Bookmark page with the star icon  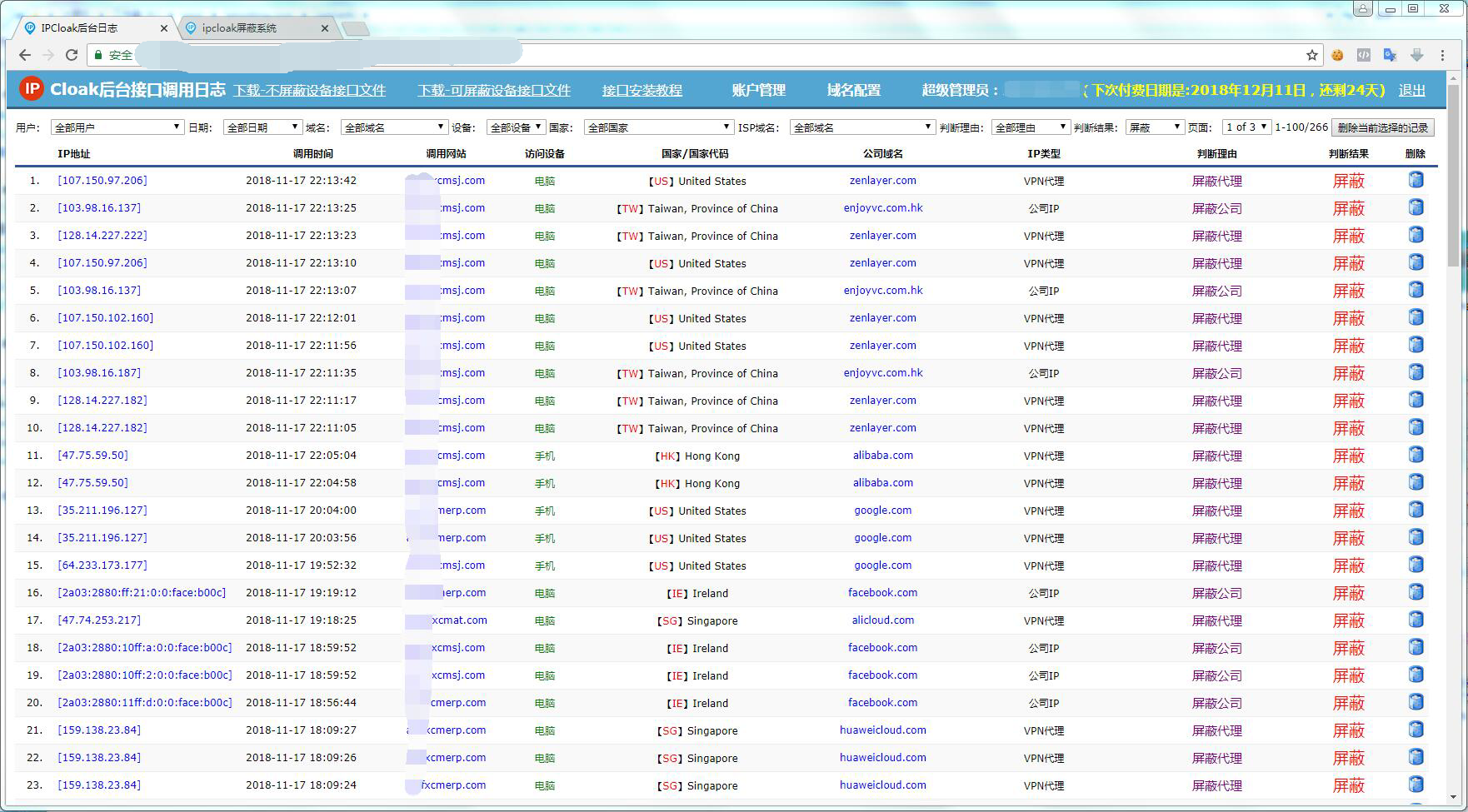click(1312, 55)
